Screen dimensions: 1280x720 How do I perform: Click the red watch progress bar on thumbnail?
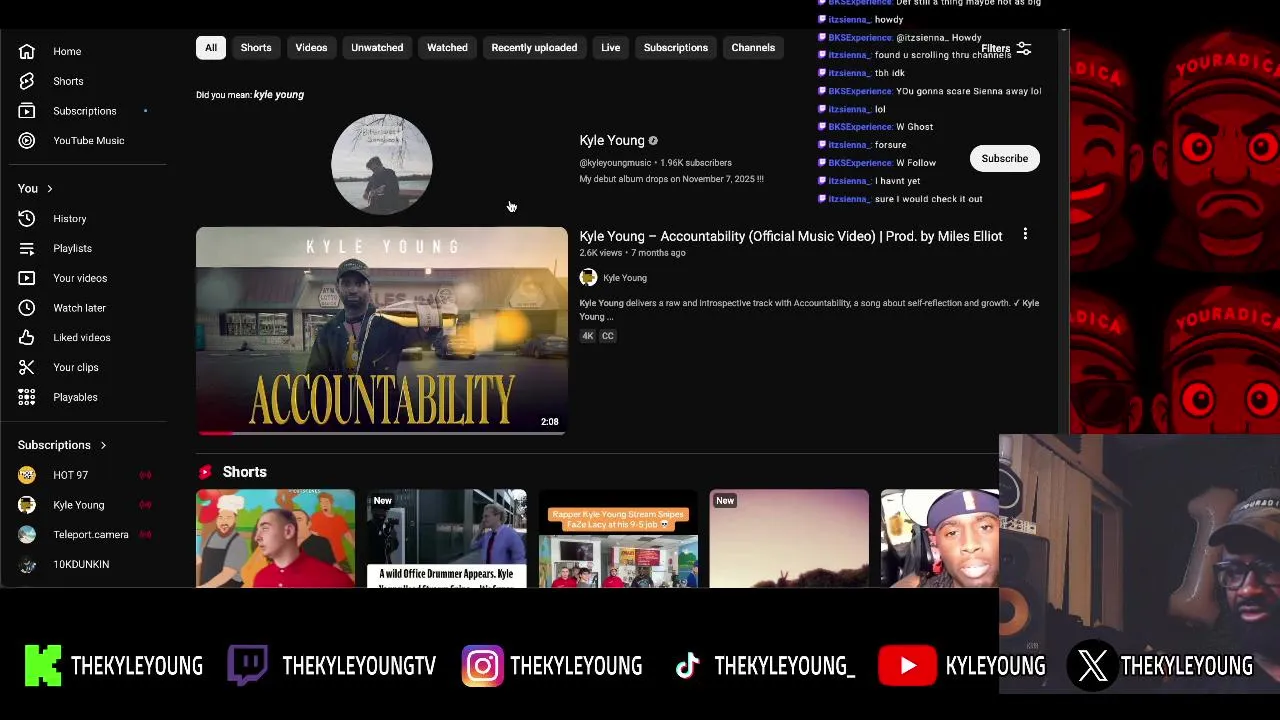pos(215,433)
